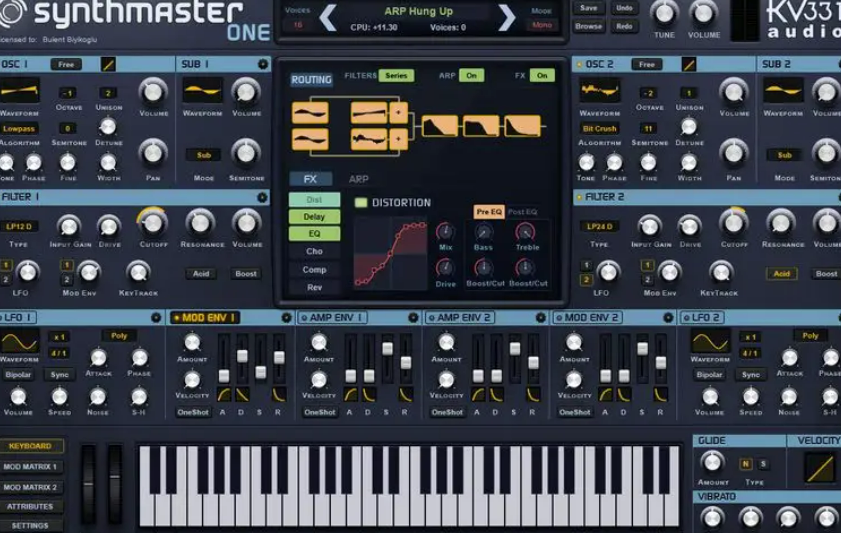Click the Save button
This screenshot has width=841, height=533.
coord(588,8)
